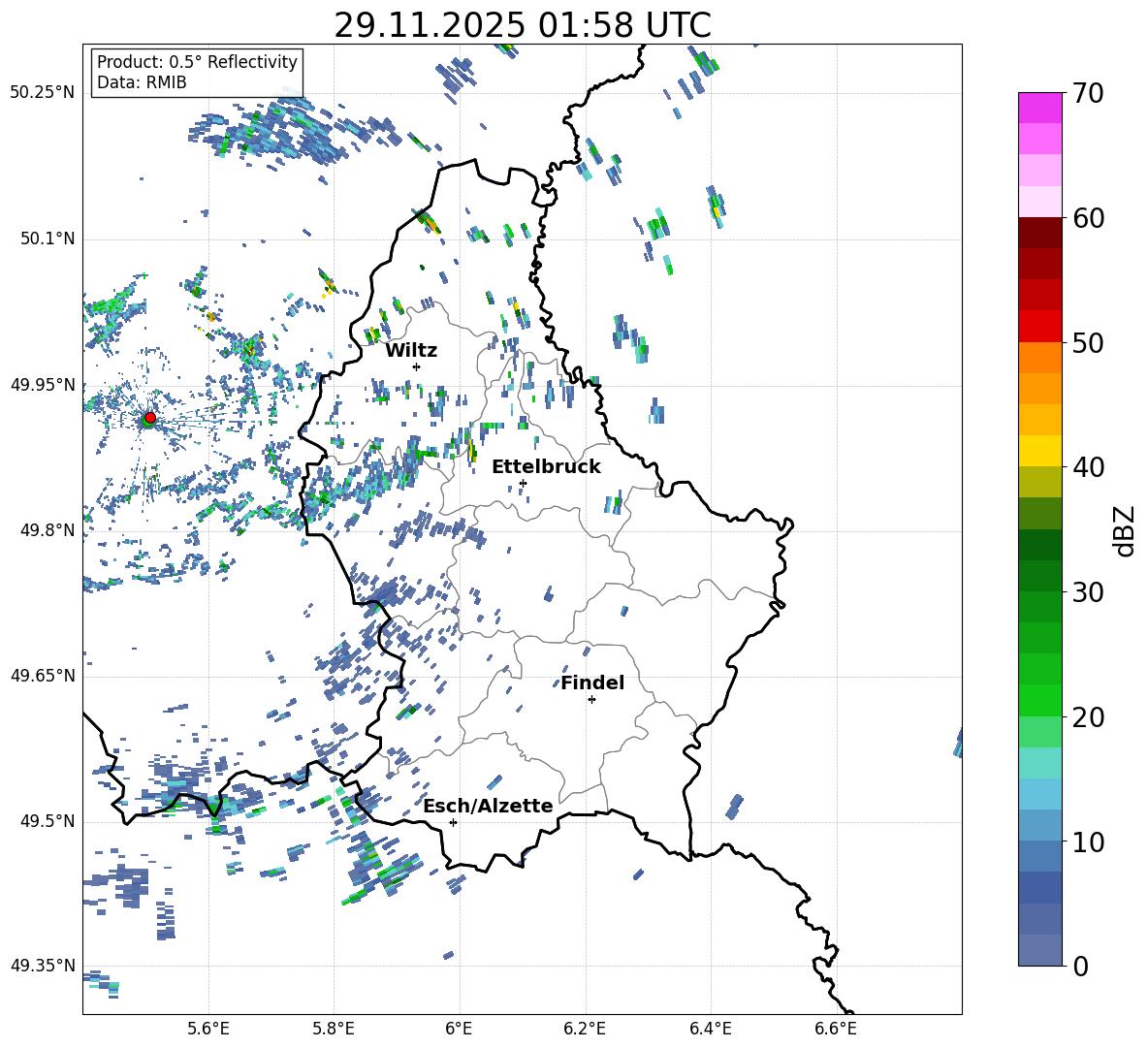This screenshot has height=1048, width=1148.
Task: Click the 49.35°N latitude tick label
Action: (43, 966)
